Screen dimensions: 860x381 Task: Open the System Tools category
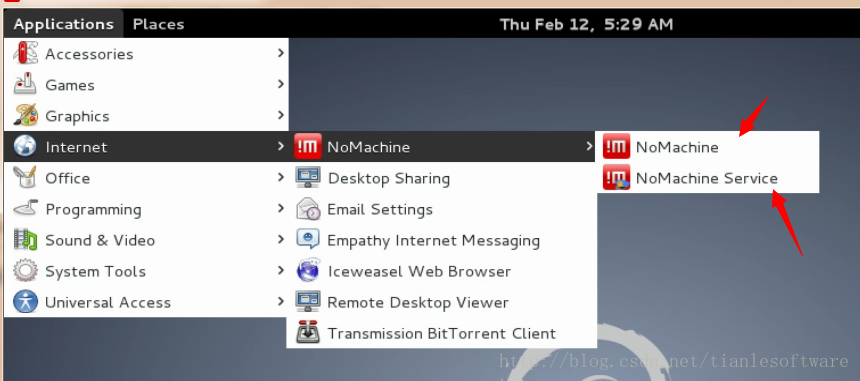click(x=146, y=271)
